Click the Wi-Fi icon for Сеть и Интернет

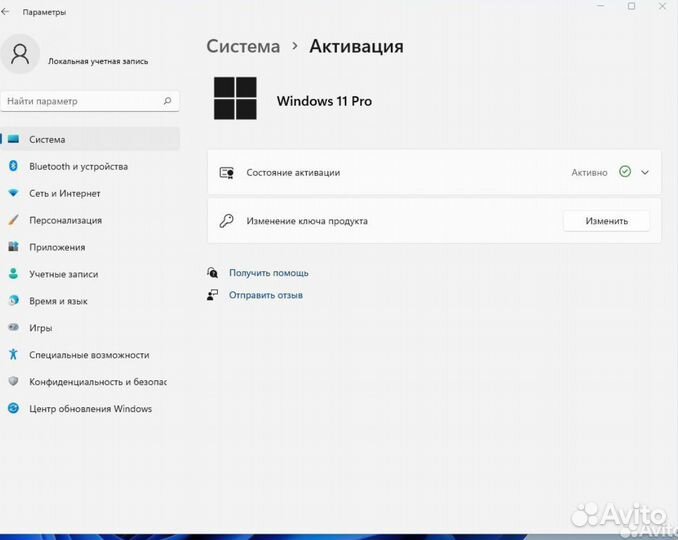click(13, 193)
